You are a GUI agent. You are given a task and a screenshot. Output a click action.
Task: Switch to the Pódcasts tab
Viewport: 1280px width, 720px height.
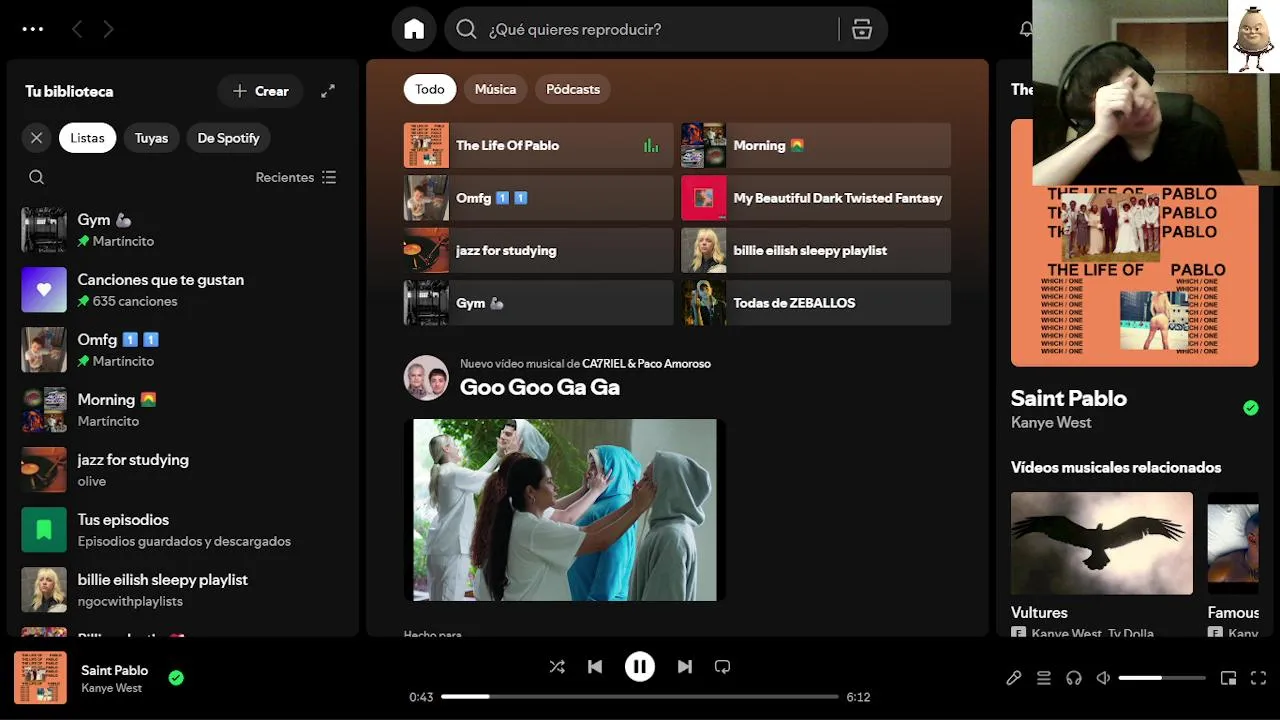coord(573,89)
